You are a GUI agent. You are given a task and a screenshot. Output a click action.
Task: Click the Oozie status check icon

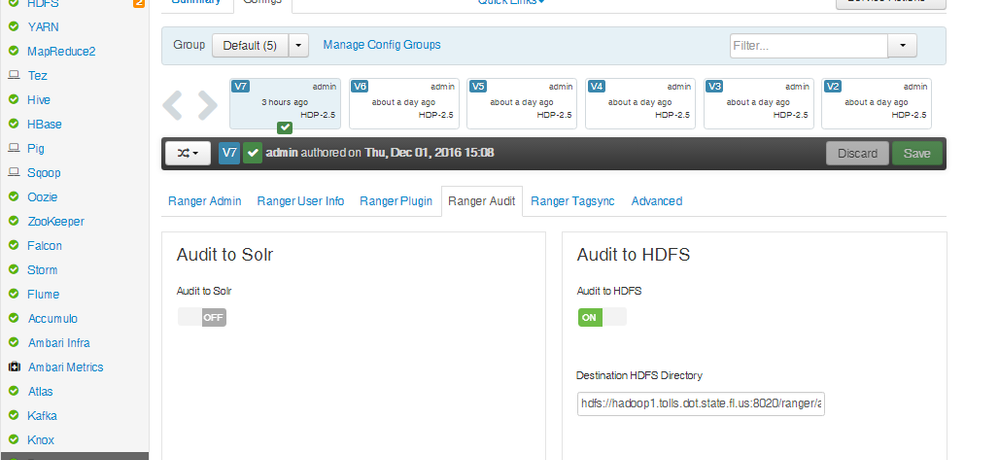click(13, 197)
